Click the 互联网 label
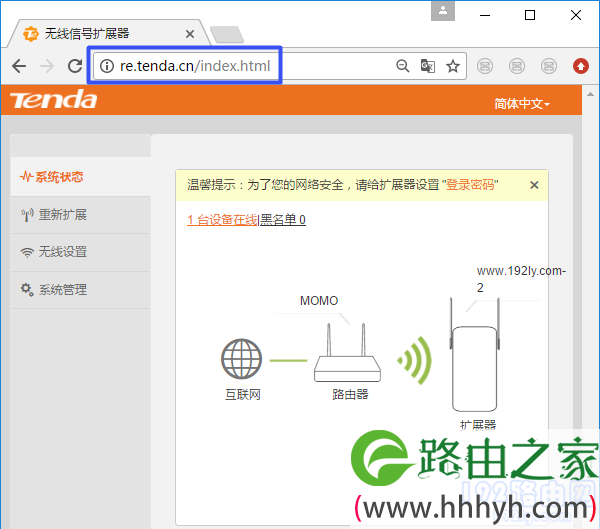600x529 pixels. pos(243,394)
